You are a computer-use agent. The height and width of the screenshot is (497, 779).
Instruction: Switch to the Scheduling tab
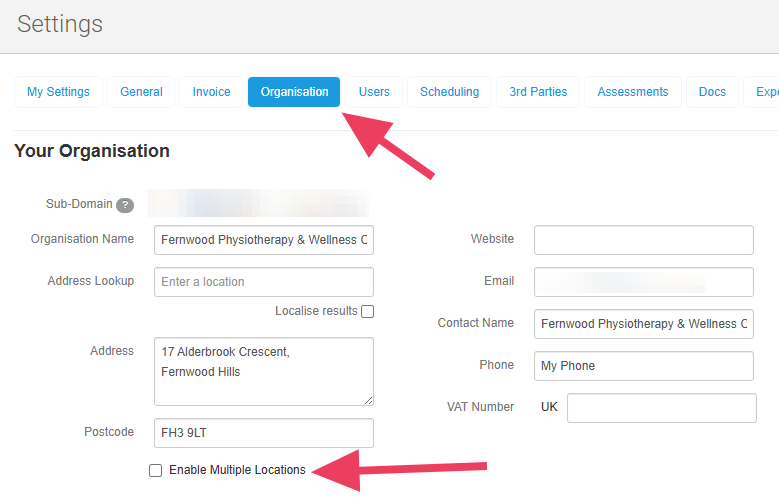pyautogui.click(x=449, y=92)
